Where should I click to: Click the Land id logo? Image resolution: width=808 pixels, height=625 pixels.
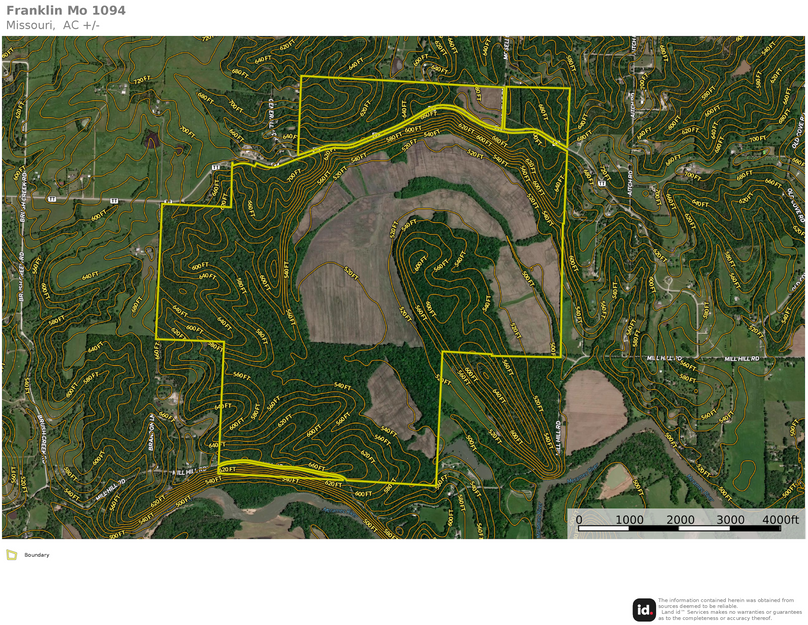pyautogui.click(x=644, y=609)
